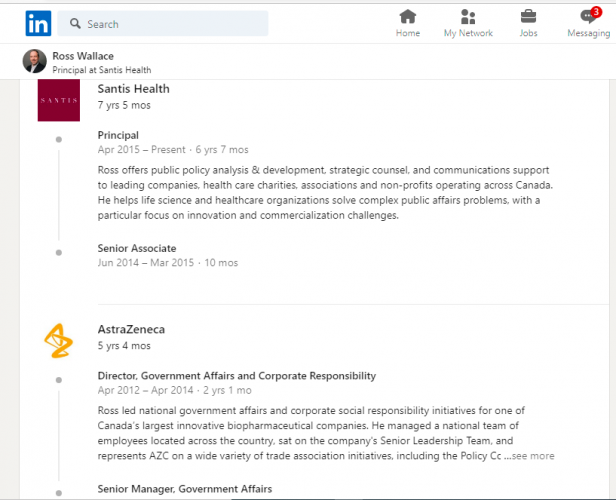Select the Principal position title
This screenshot has width=616, height=500.
click(118, 135)
